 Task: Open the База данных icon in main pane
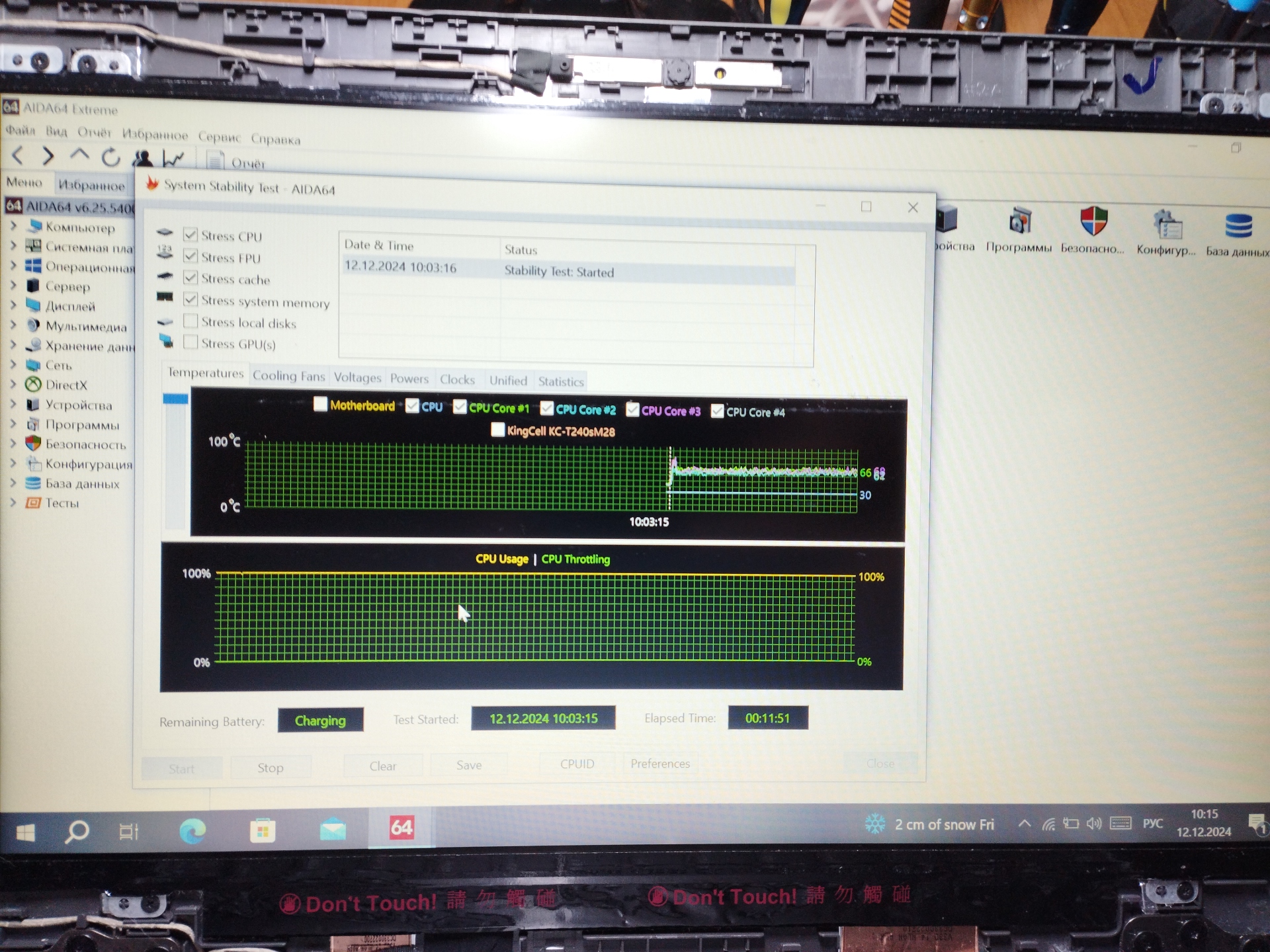tap(1238, 235)
